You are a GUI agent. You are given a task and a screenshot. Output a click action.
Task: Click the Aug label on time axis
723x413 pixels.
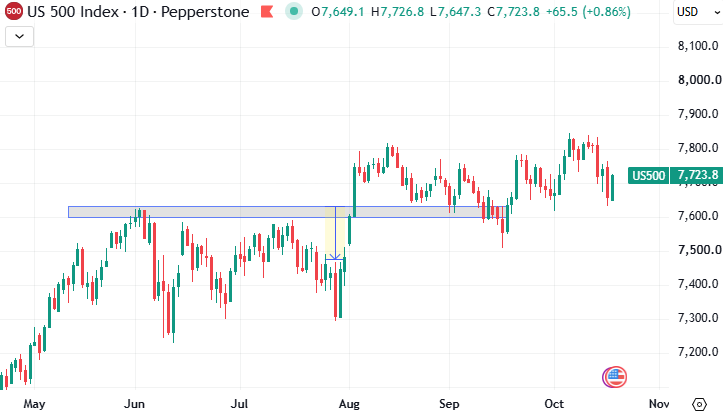(349, 404)
